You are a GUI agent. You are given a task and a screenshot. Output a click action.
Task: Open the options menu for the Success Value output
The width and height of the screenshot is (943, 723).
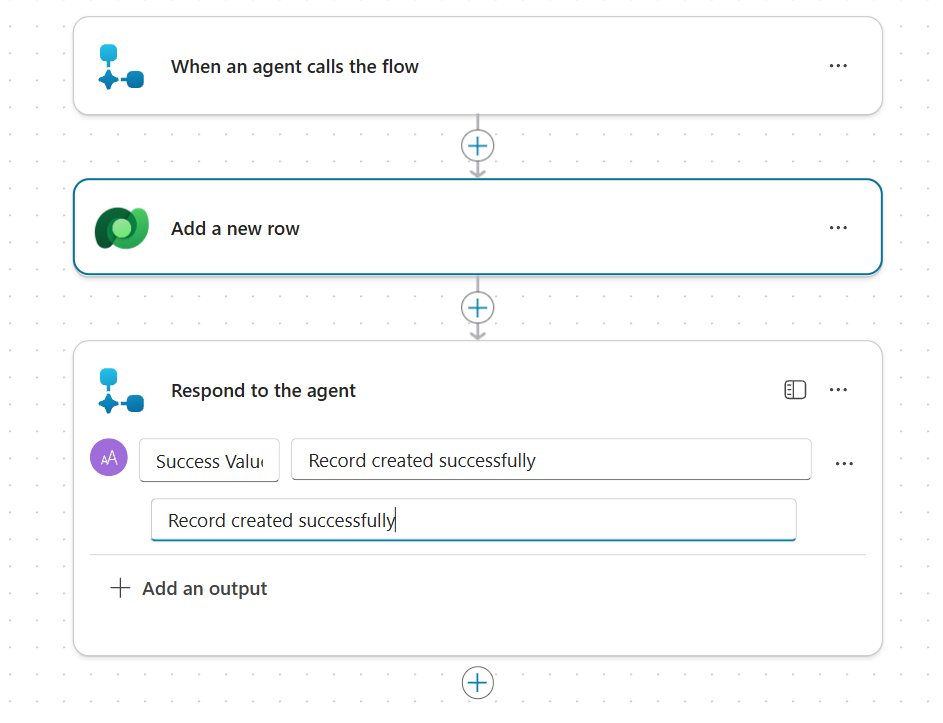click(844, 463)
